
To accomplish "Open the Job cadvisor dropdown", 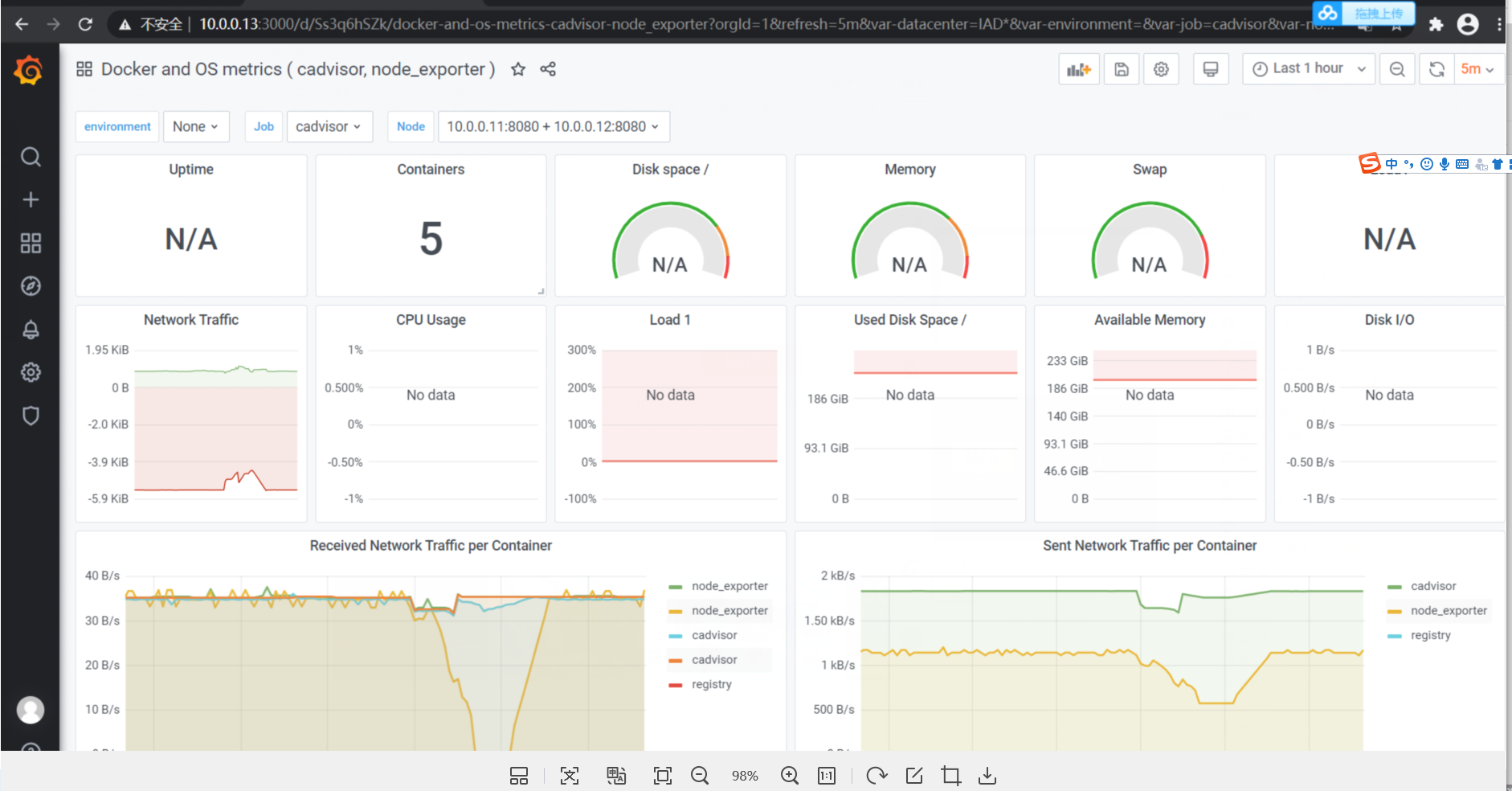I will point(329,126).
